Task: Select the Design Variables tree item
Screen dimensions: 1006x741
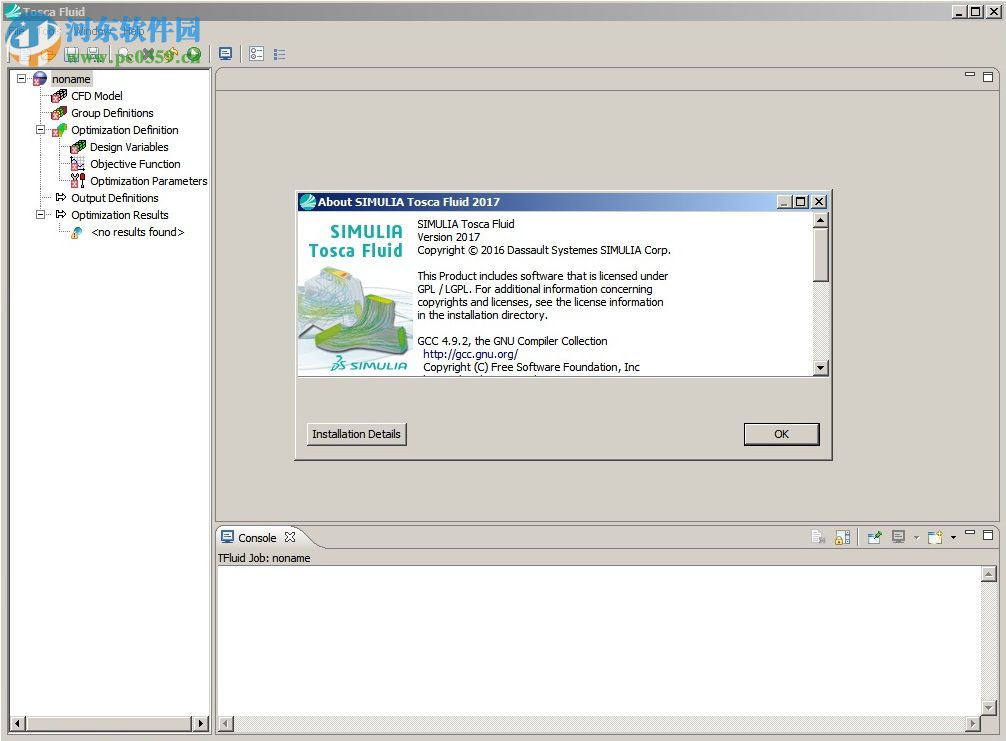Action: [x=129, y=147]
